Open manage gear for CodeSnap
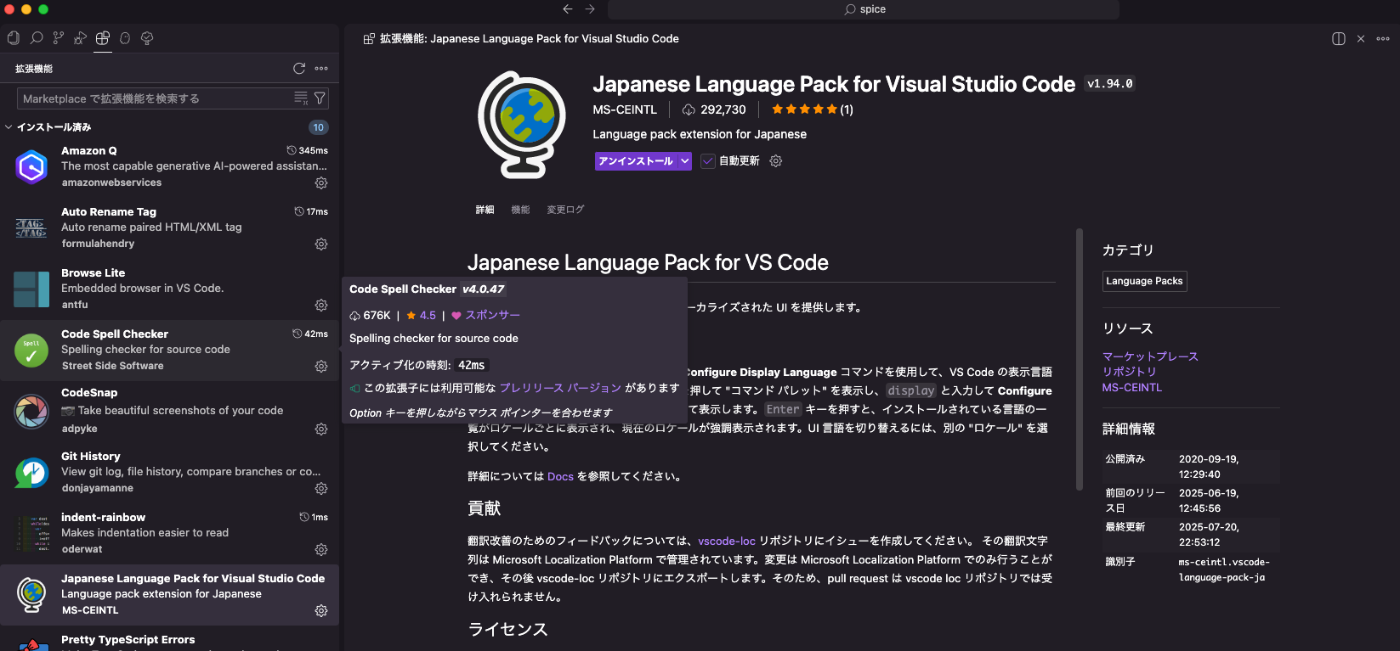This screenshot has width=1400, height=651. 321,428
